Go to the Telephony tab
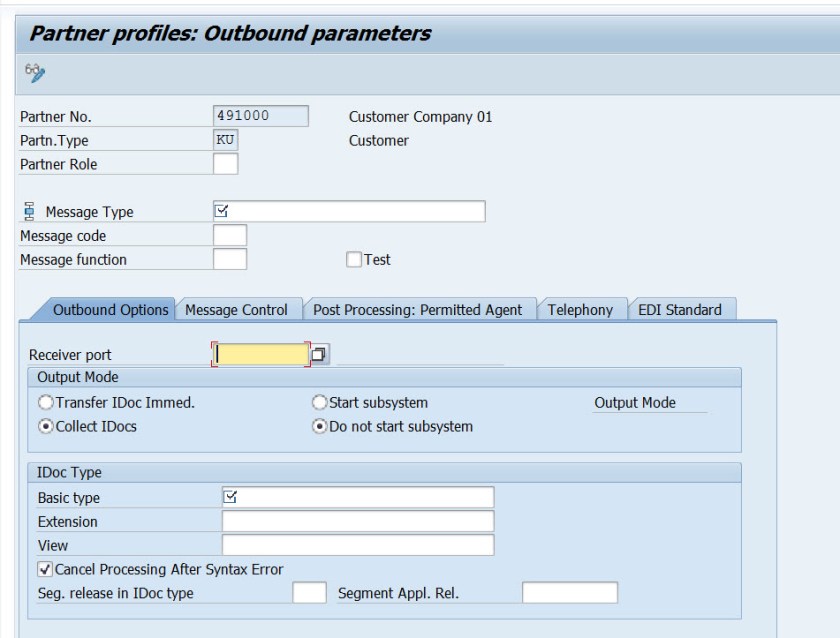This screenshot has height=638, width=840. pos(580,310)
